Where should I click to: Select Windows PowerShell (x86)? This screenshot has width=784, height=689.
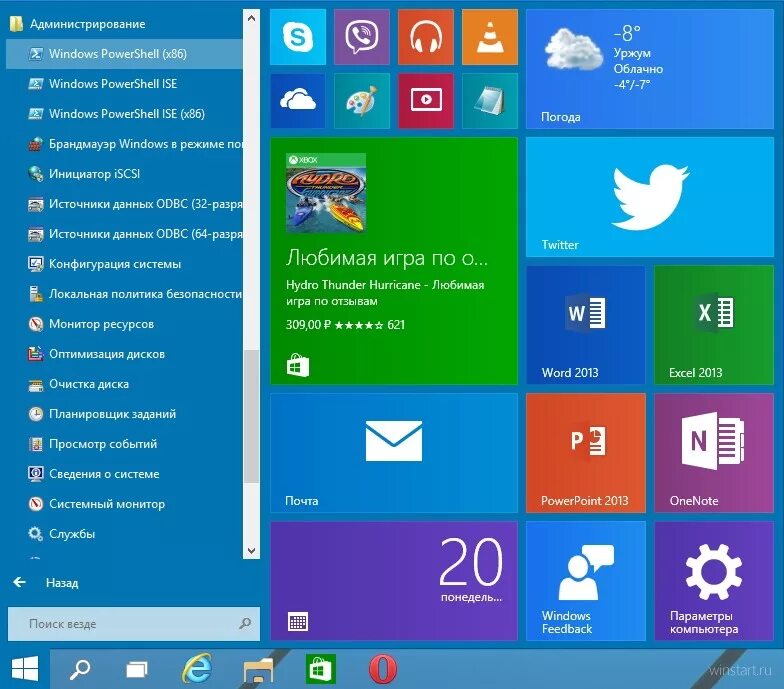[124, 54]
